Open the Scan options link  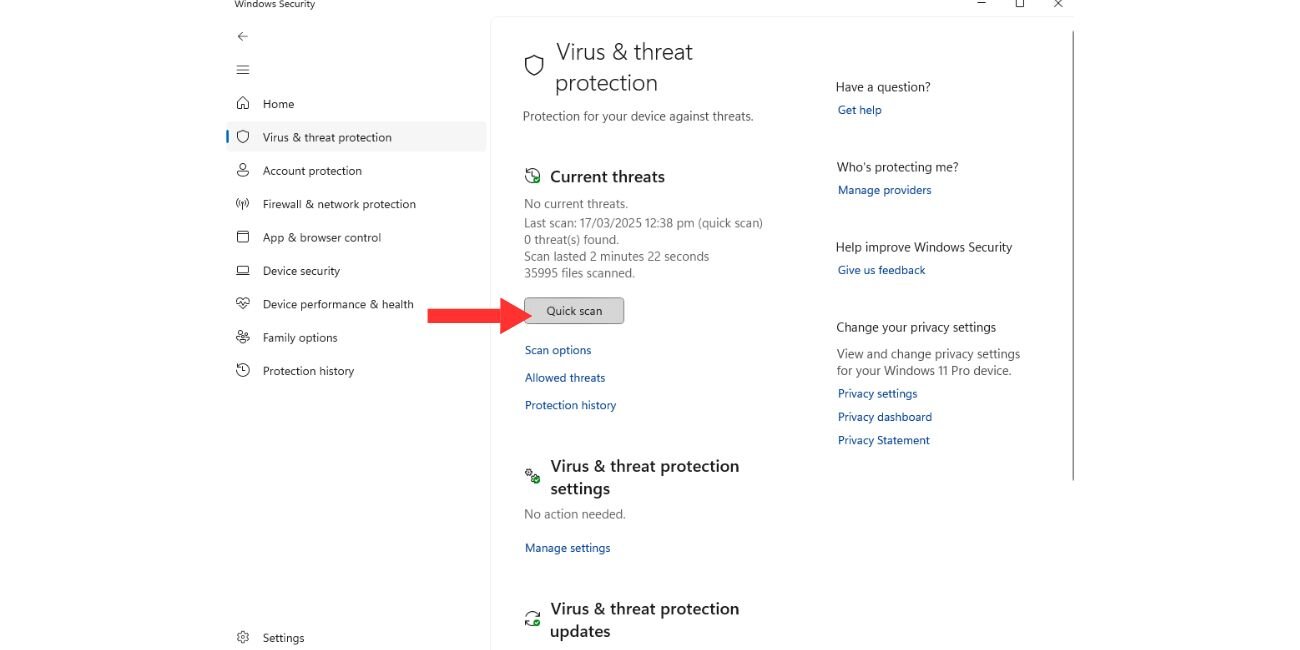pyautogui.click(x=558, y=350)
